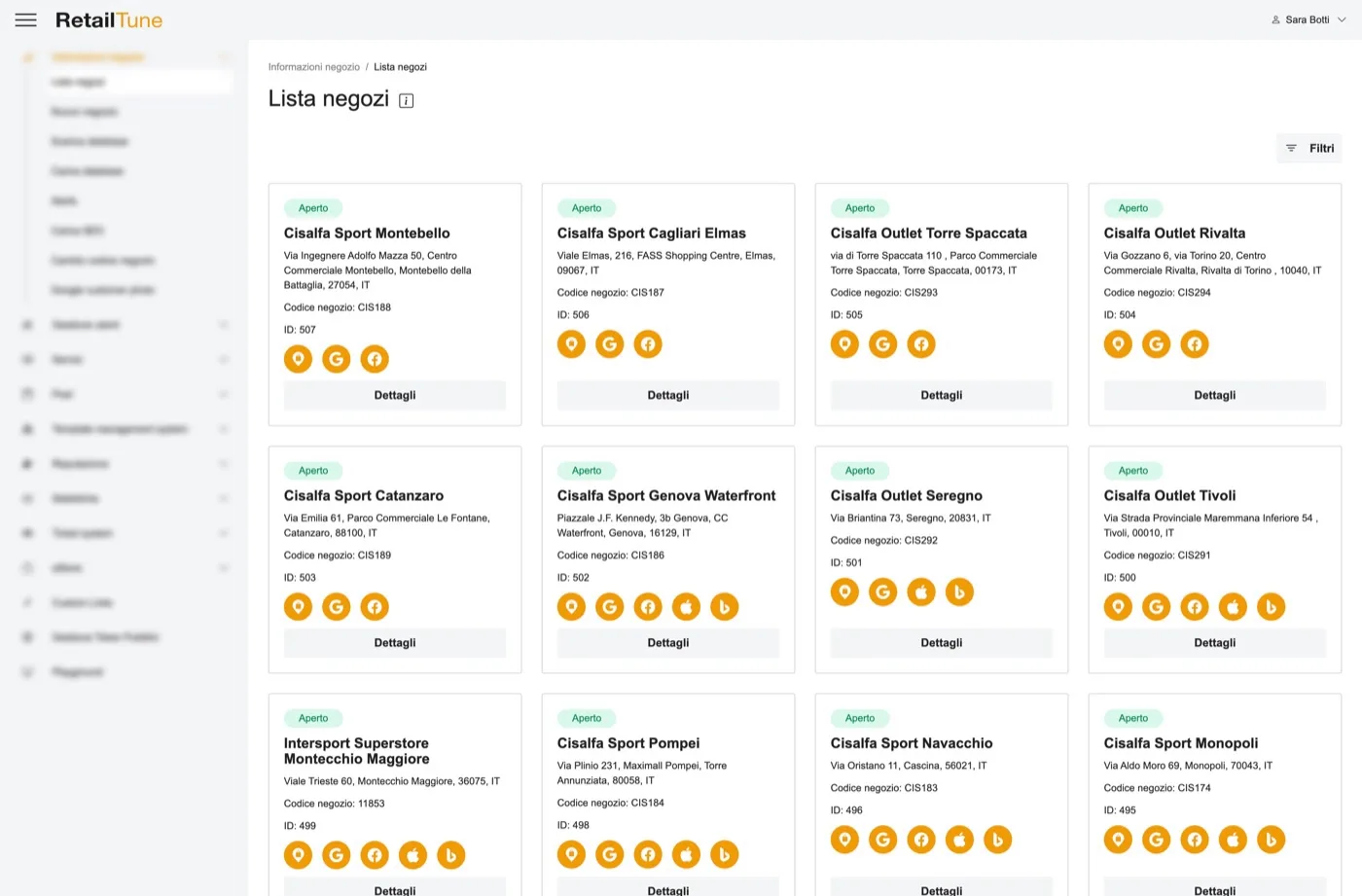1362x896 pixels.
Task: Click the Cisalfa Sport Genova Waterfront title
Action: point(666,496)
